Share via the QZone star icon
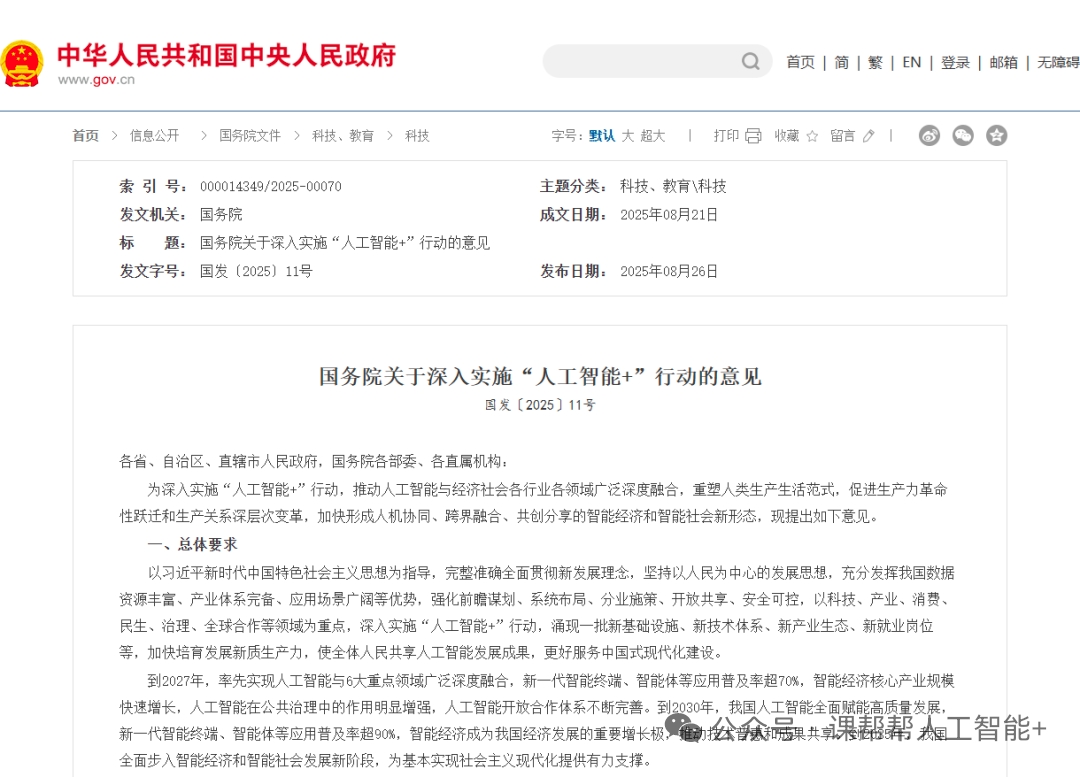The height and width of the screenshot is (777, 1080). pyautogui.click(x=996, y=136)
